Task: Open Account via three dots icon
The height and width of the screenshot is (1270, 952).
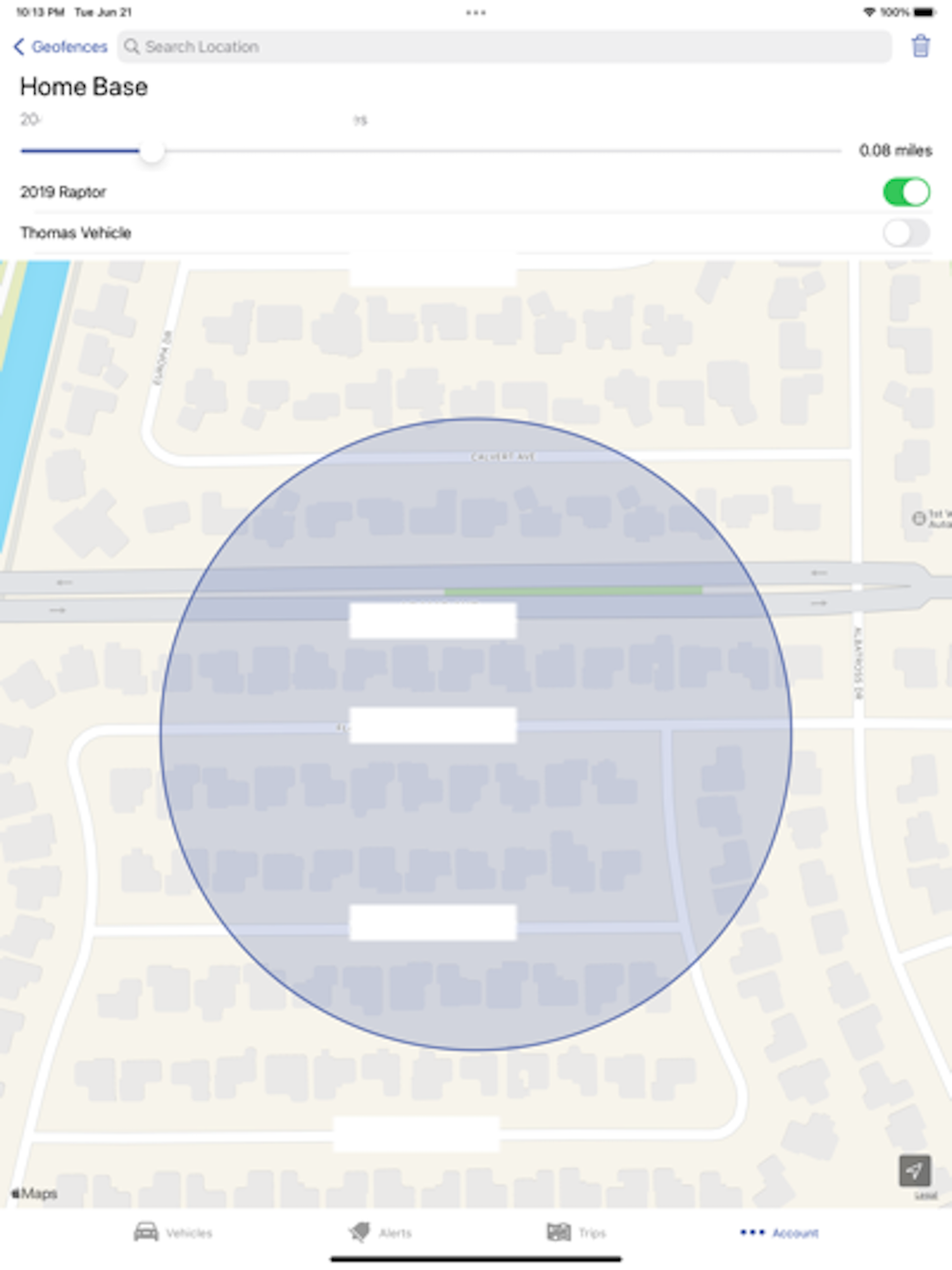Action: click(x=752, y=1232)
